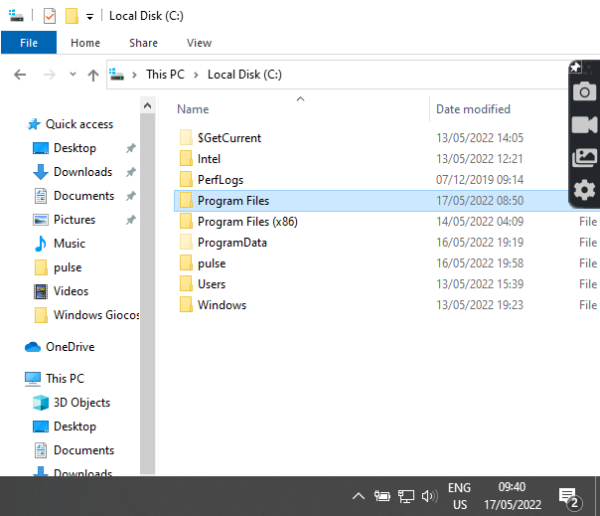
Task: Click the ENG US language indicator
Action: click(459, 496)
